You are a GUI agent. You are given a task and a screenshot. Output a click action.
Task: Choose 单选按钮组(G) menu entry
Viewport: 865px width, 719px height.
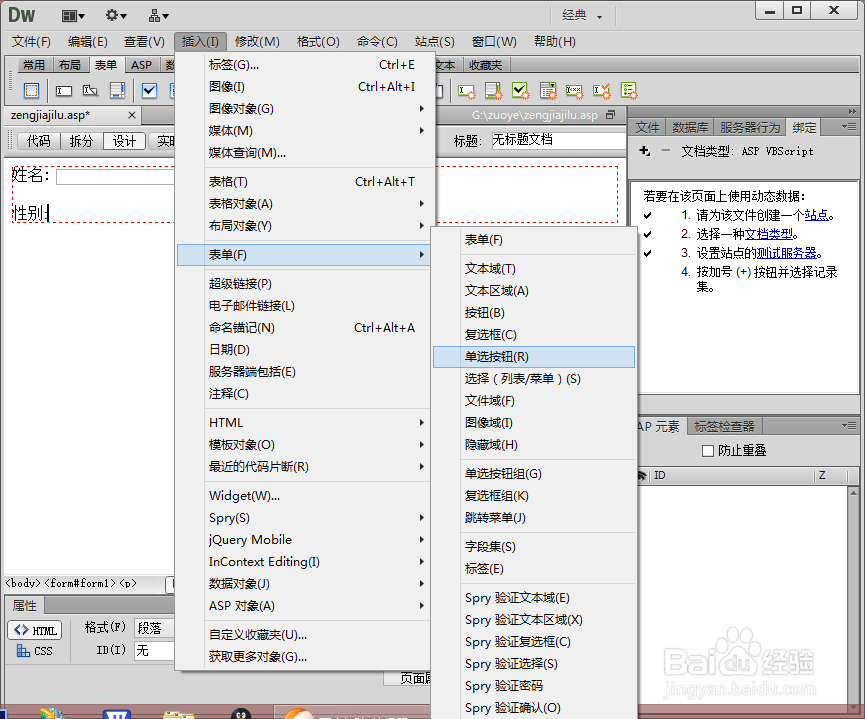pos(534,474)
